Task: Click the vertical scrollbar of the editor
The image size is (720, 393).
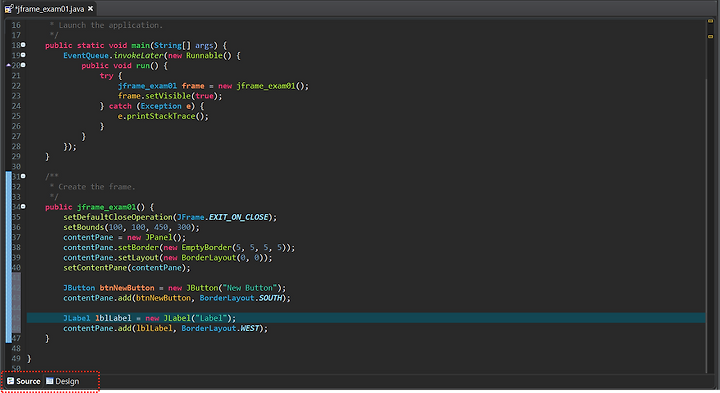Action: [707, 225]
